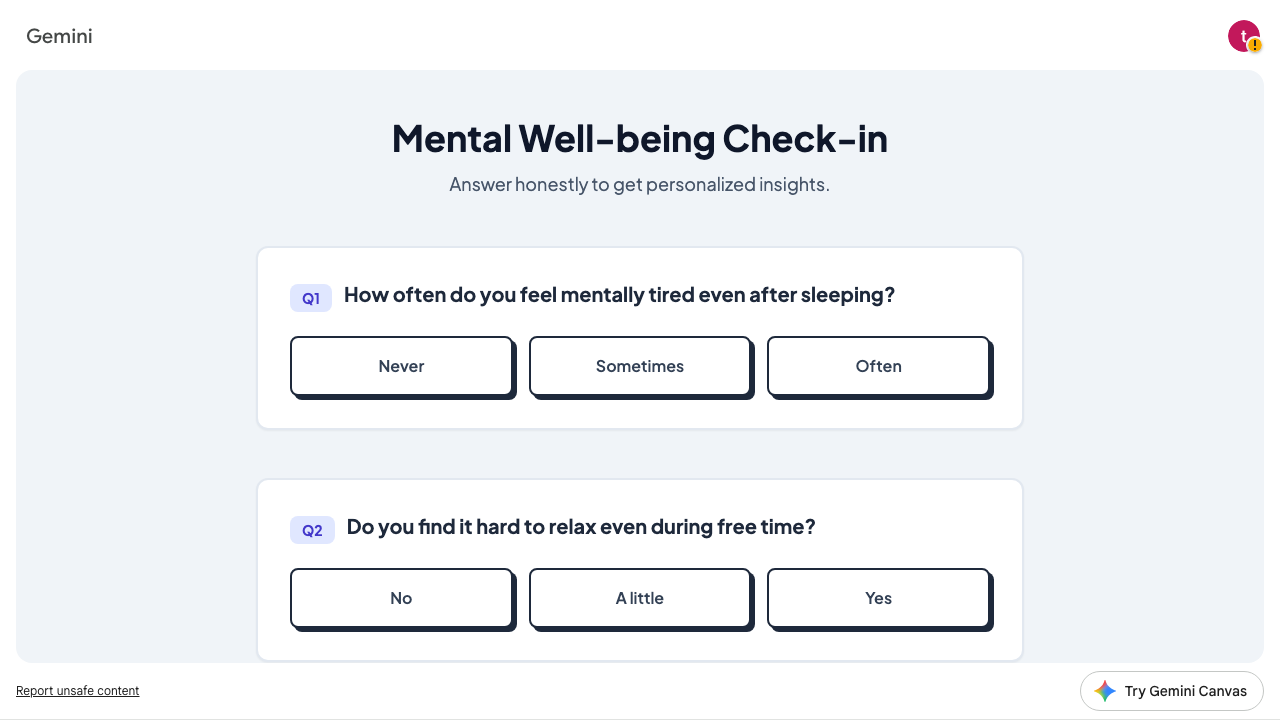Pick "Often" for feeling mentally tired

(878, 366)
